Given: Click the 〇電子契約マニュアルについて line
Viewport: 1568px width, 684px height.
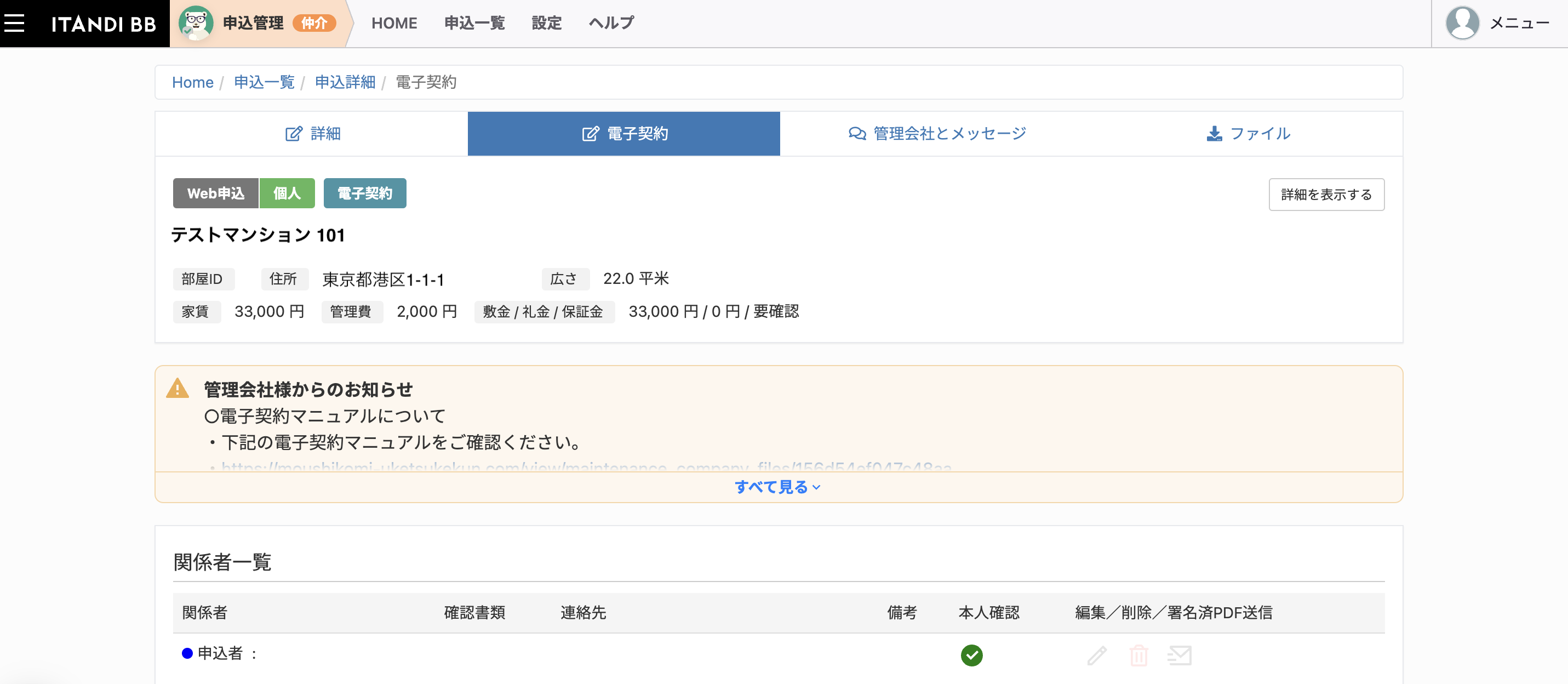Looking at the screenshot, I should pyautogui.click(x=325, y=416).
